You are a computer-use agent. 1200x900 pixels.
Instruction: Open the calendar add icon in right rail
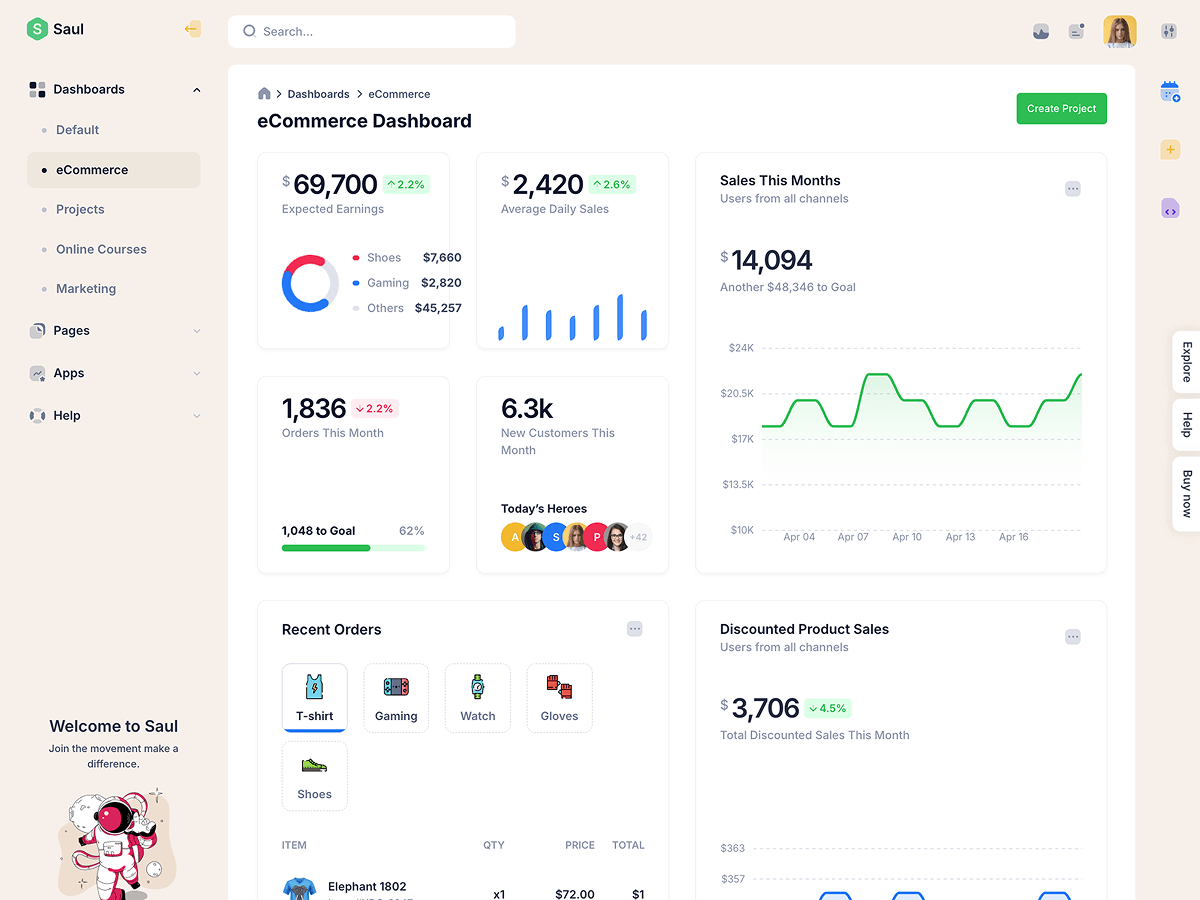click(1169, 92)
